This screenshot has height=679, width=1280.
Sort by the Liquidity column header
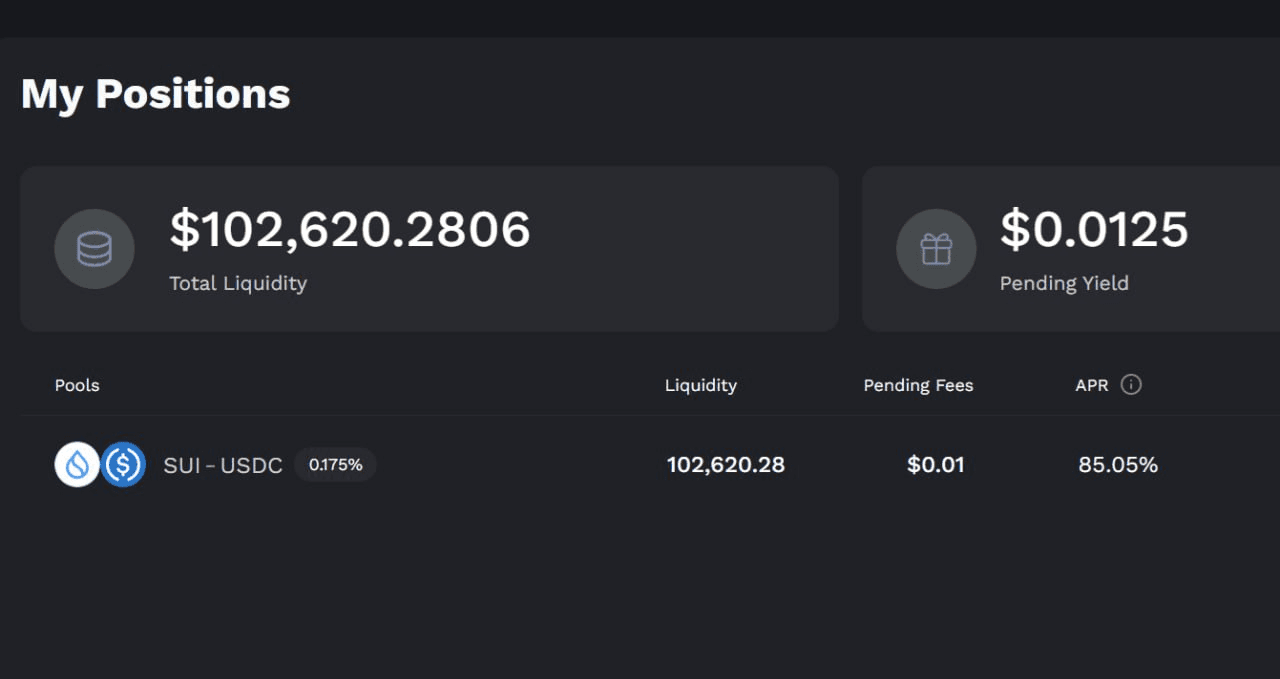[700, 386]
